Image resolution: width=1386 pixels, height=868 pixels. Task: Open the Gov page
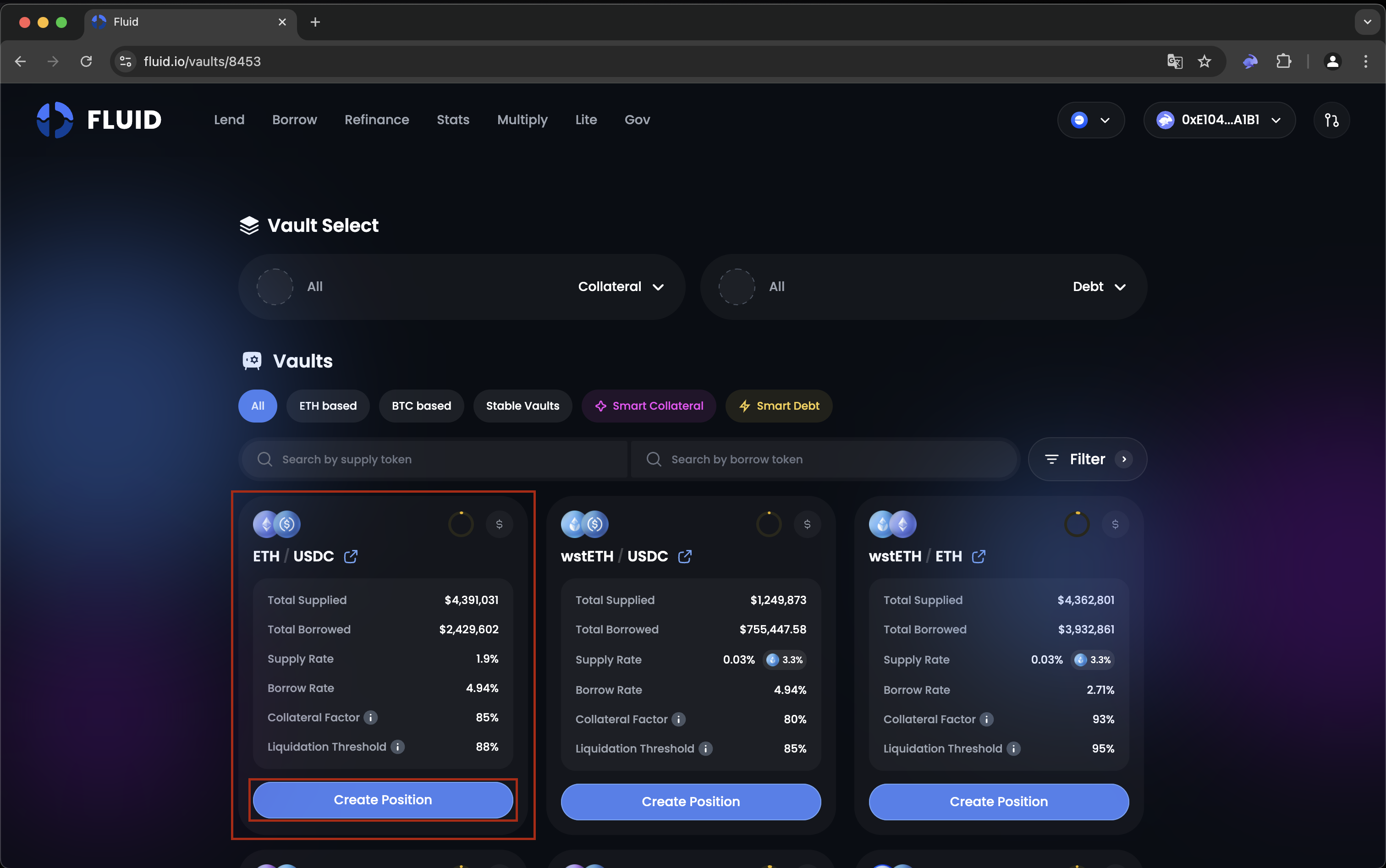(637, 120)
